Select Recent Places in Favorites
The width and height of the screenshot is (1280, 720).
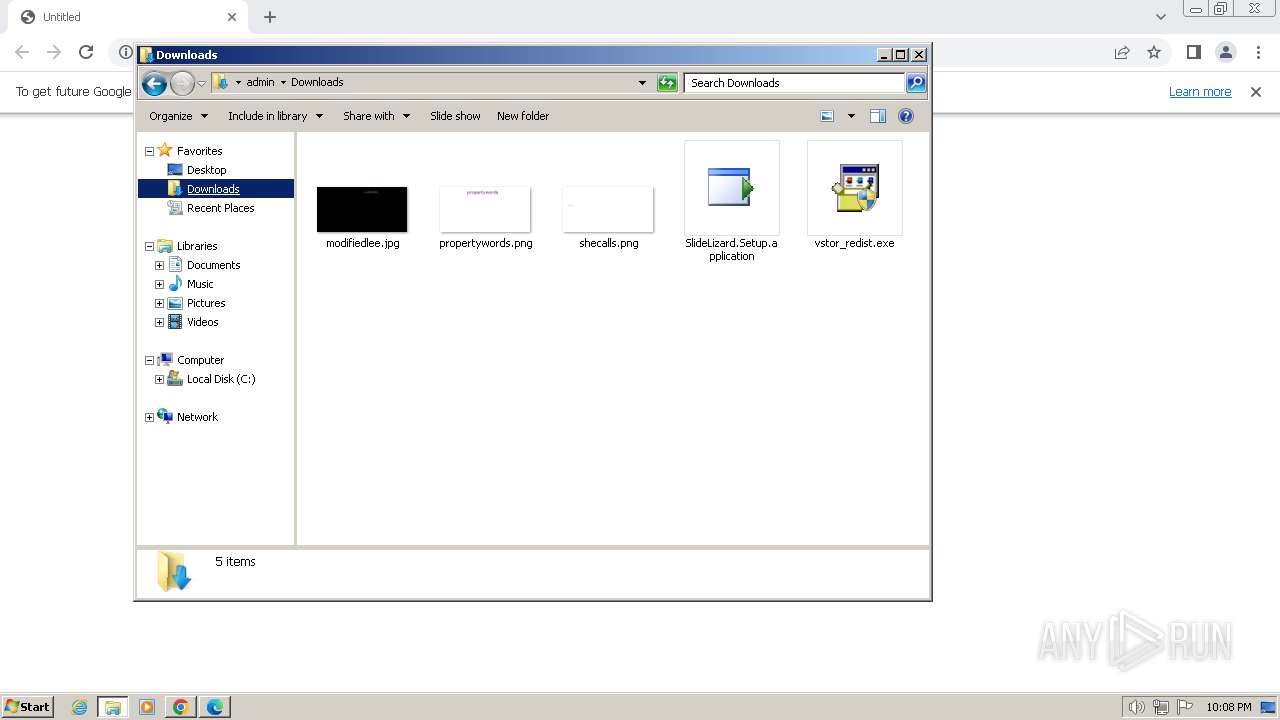pos(220,208)
